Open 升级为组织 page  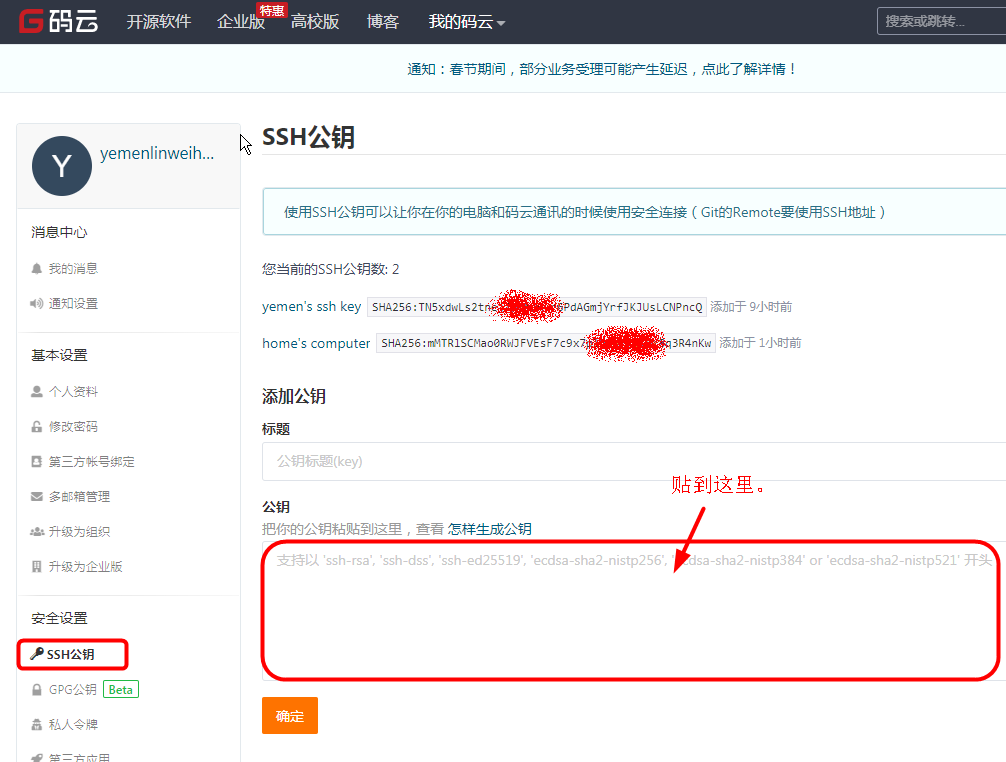(x=80, y=532)
